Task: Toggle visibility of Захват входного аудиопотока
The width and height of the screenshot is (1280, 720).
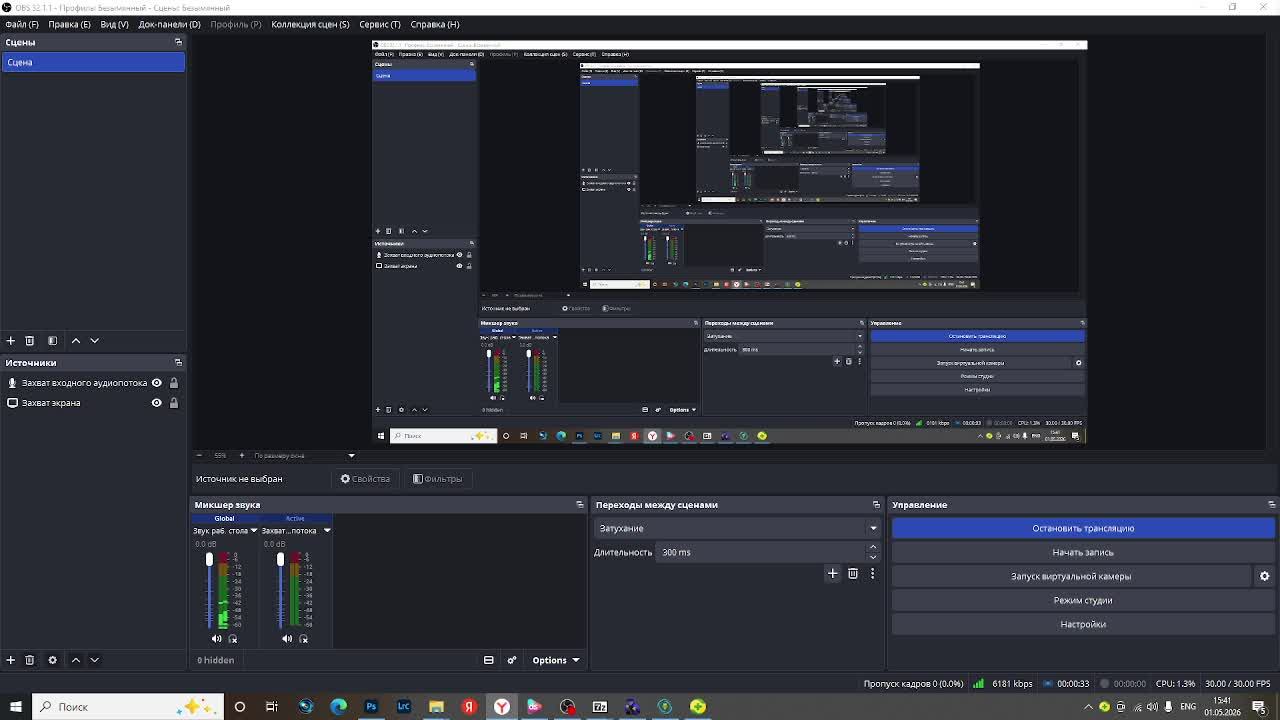Action: coord(156,383)
